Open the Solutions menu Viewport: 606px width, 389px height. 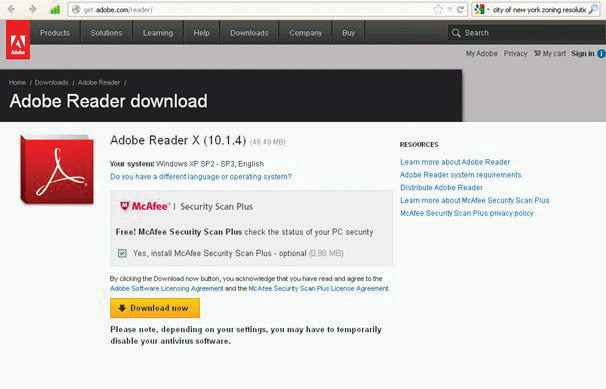(x=106, y=33)
